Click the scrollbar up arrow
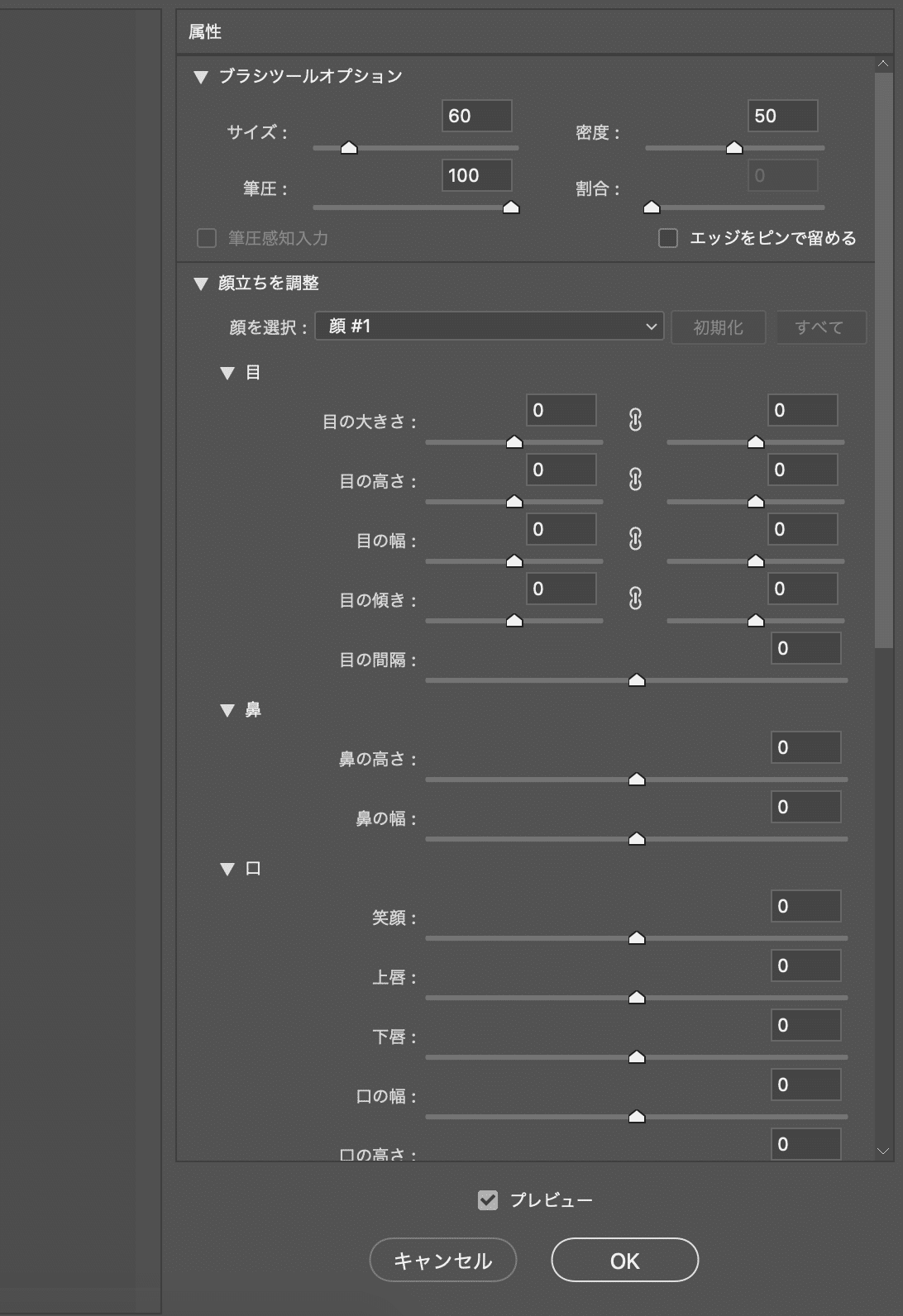Image resolution: width=903 pixels, height=1316 pixels. click(x=883, y=64)
